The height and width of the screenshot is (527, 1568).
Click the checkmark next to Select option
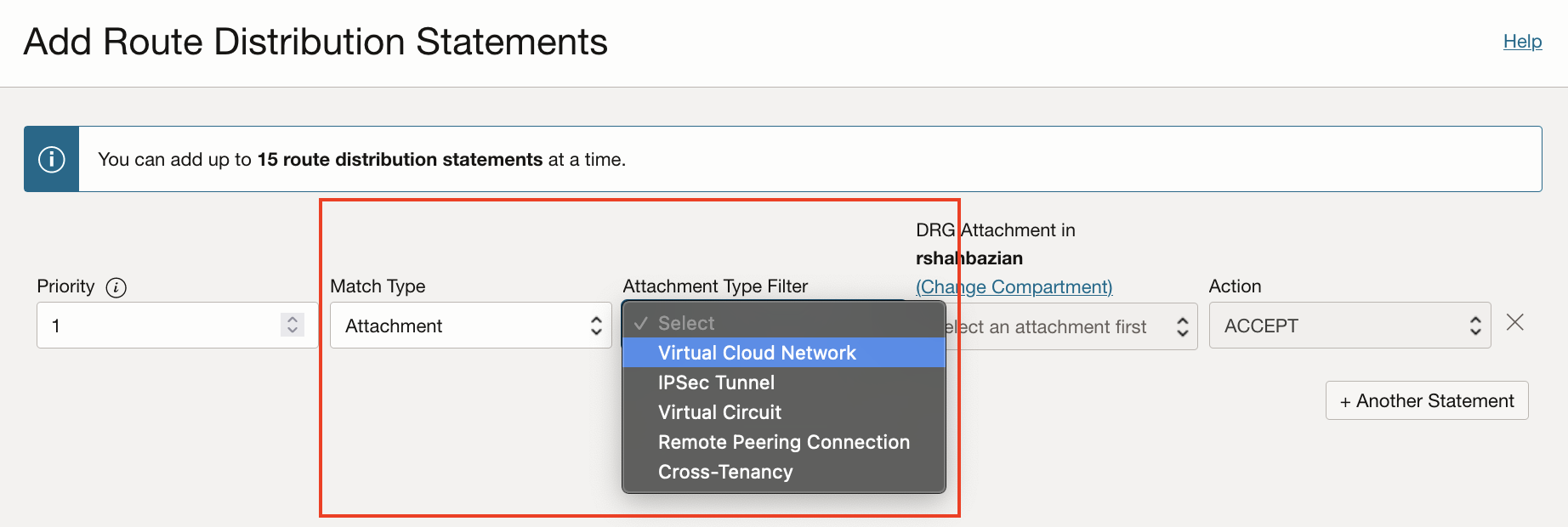pyautogui.click(x=640, y=323)
